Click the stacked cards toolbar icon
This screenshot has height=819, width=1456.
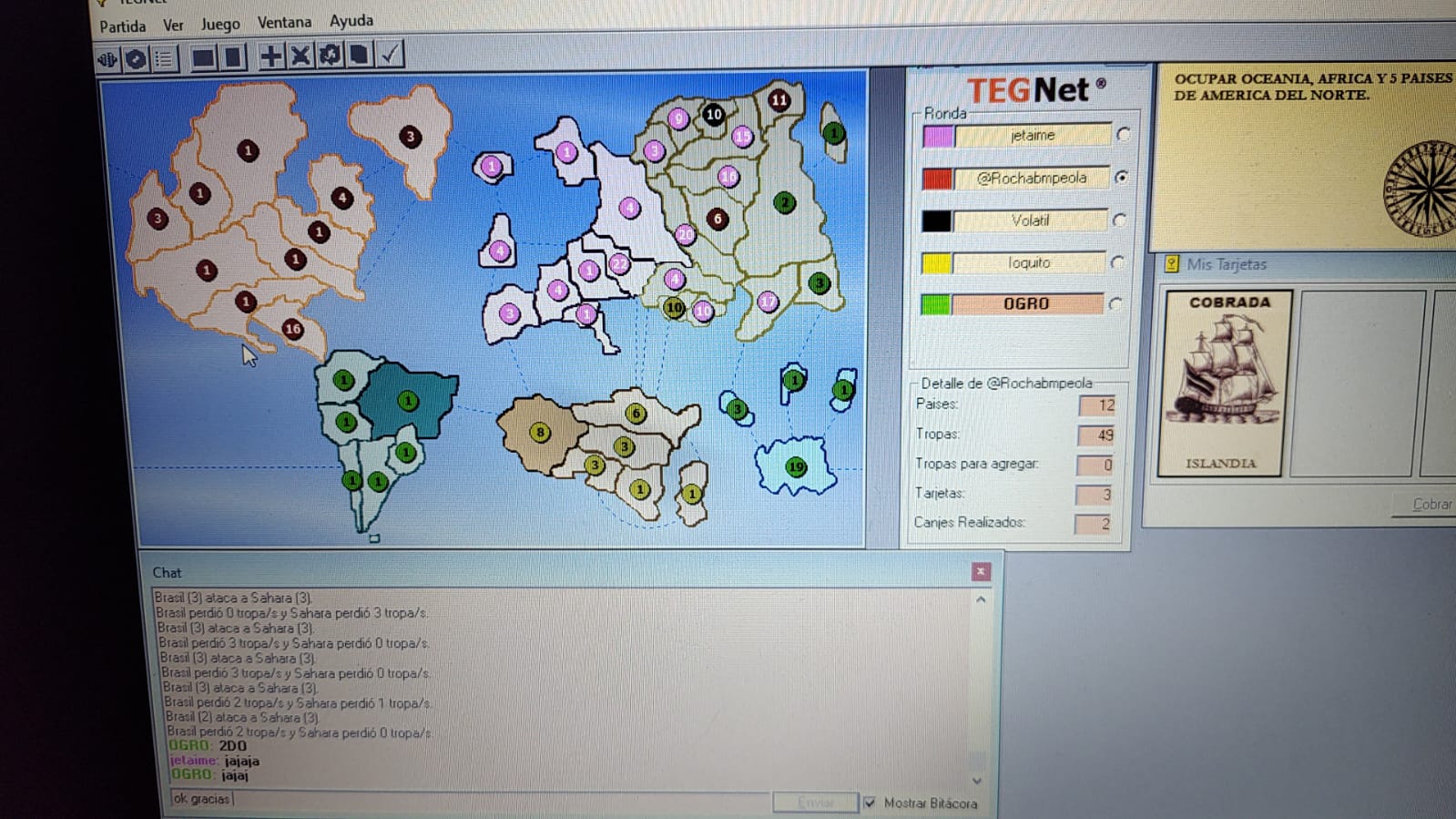[x=359, y=55]
